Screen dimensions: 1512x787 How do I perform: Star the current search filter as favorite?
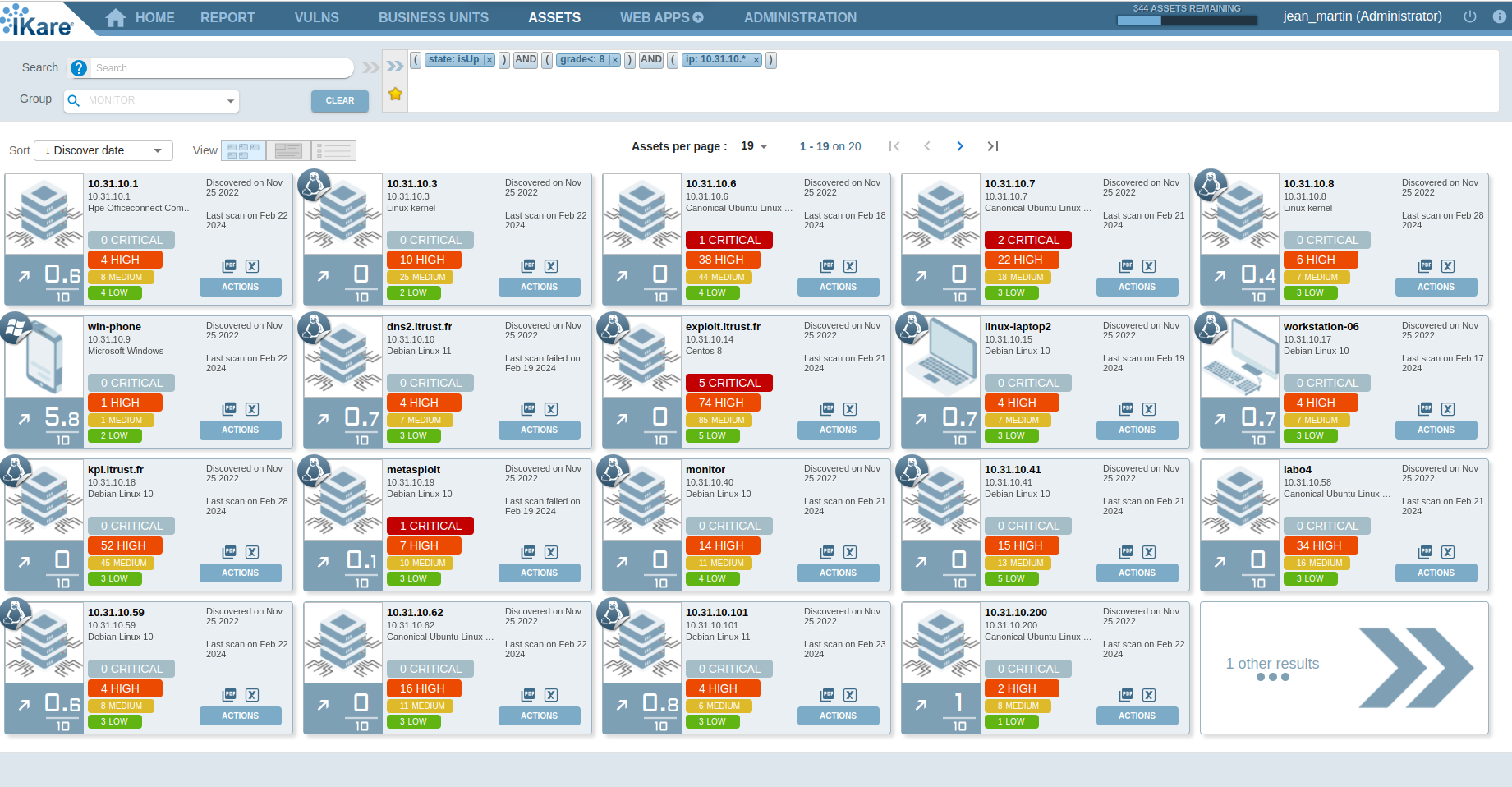[x=395, y=94]
